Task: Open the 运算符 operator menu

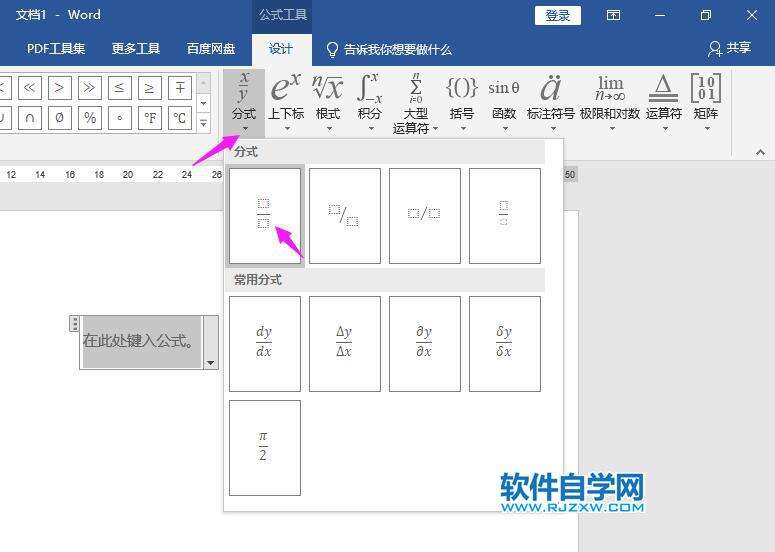Action: 664,103
